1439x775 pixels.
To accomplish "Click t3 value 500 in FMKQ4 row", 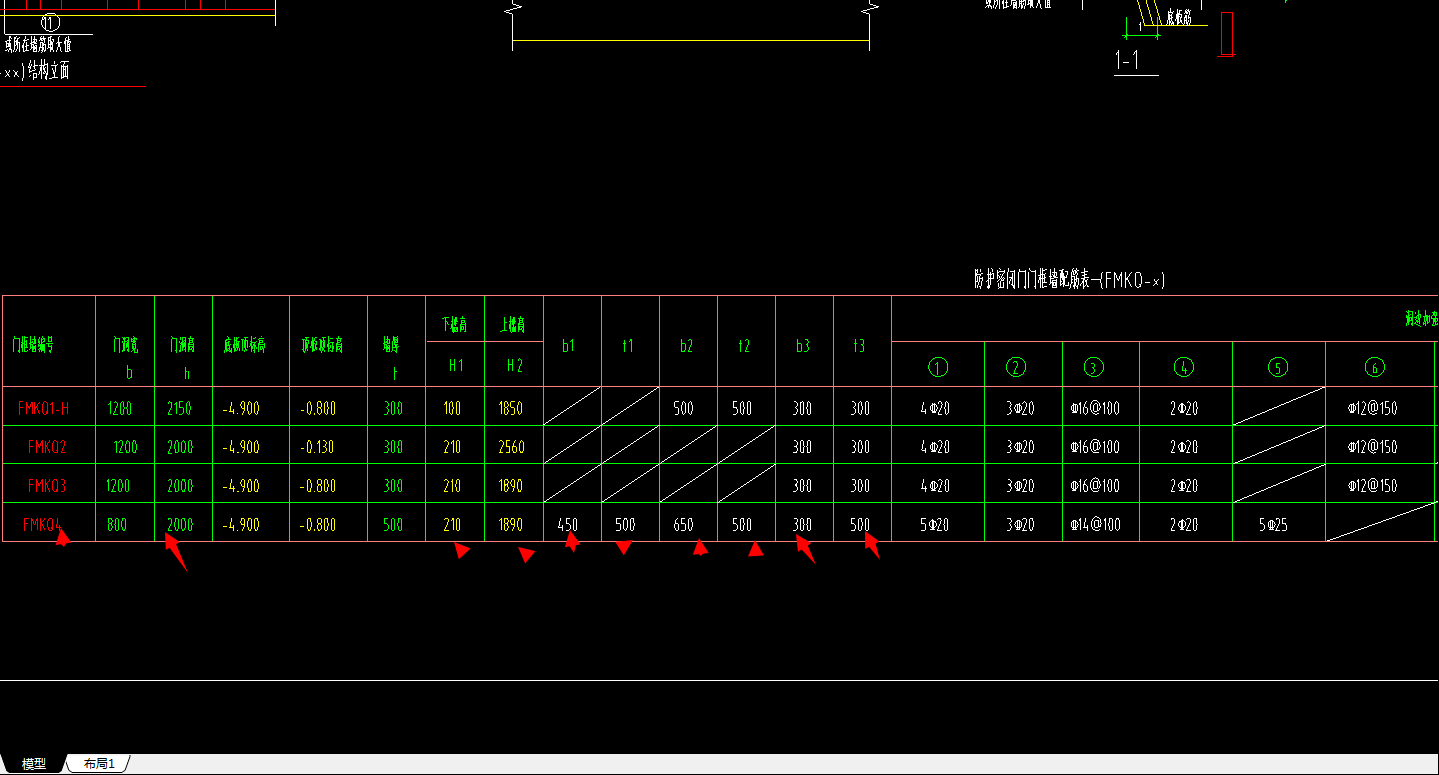I will click(860, 524).
